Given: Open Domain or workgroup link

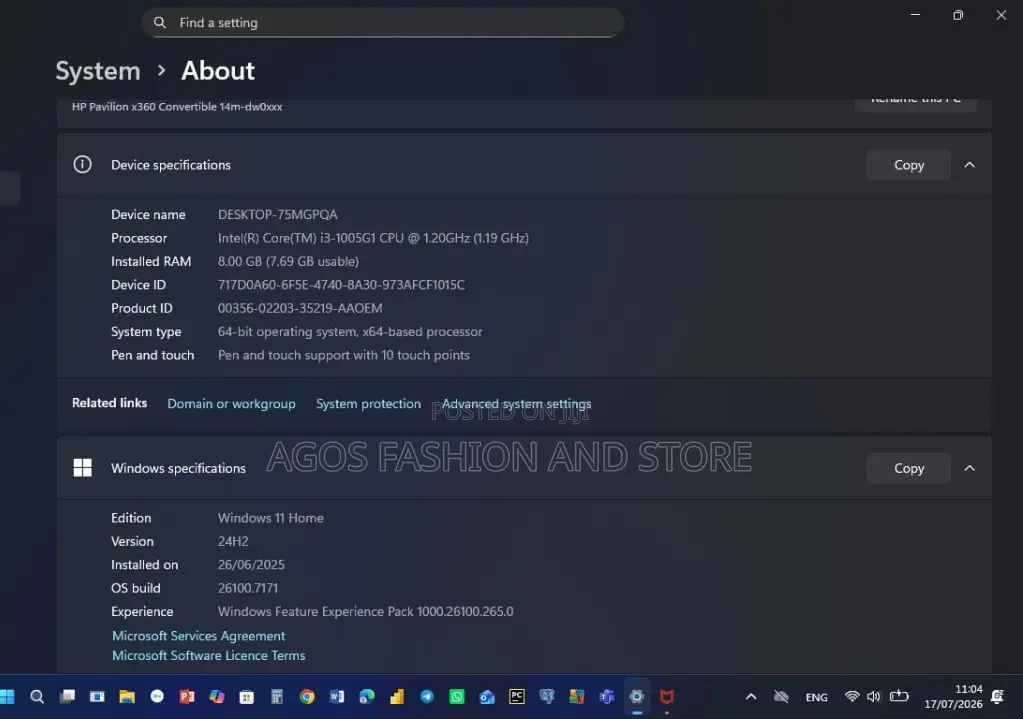Looking at the screenshot, I should point(231,404).
